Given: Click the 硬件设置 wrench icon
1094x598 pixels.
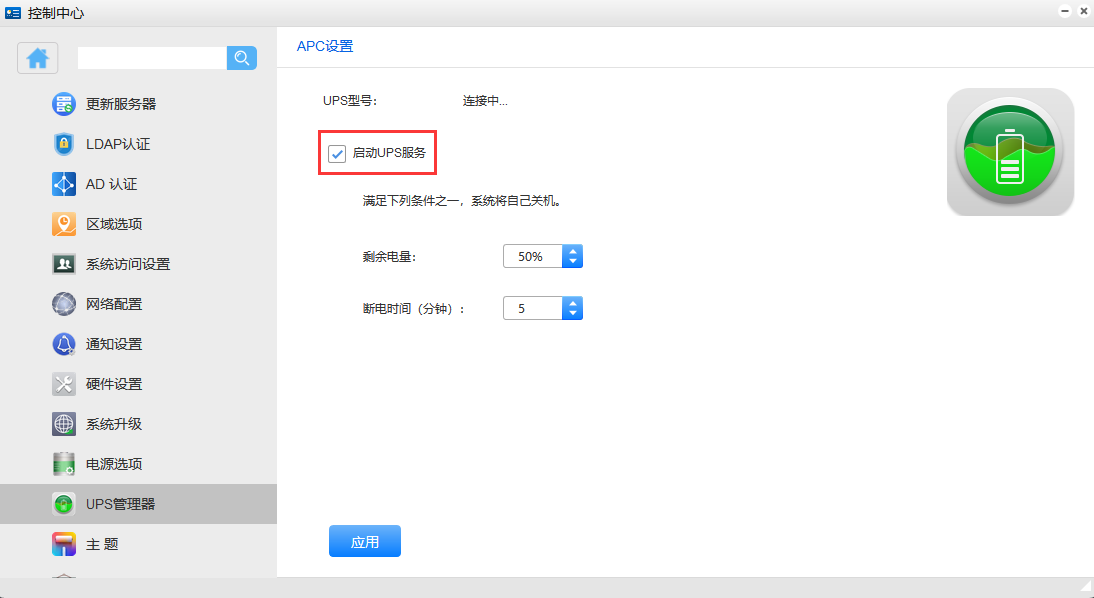Looking at the screenshot, I should coord(64,384).
